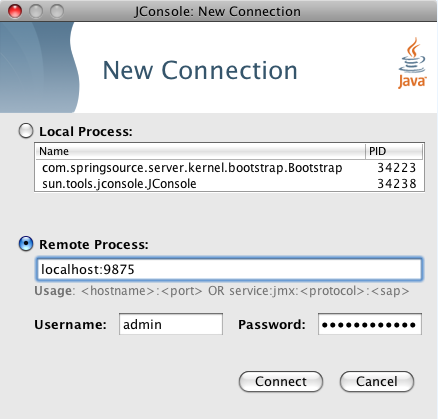Select the Remote Process radio button
Screen dimensions: 438x419
click(26, 244)
